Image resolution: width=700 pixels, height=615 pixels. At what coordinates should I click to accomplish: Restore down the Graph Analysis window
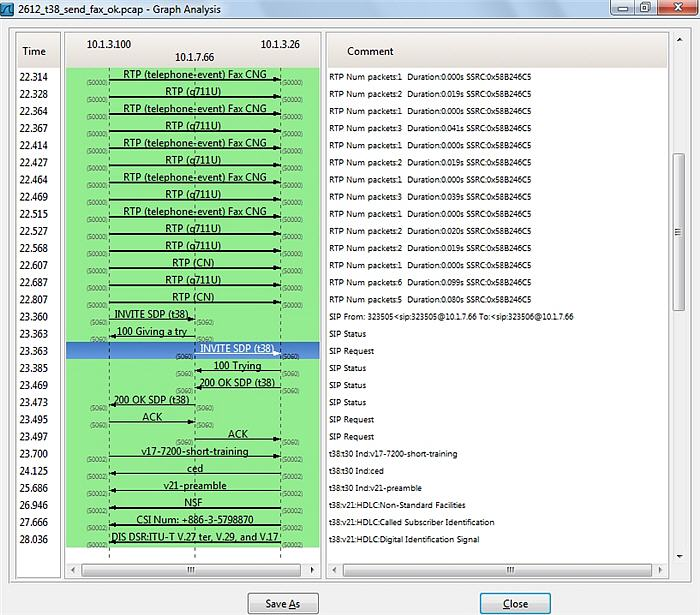(x=645, y=8)
